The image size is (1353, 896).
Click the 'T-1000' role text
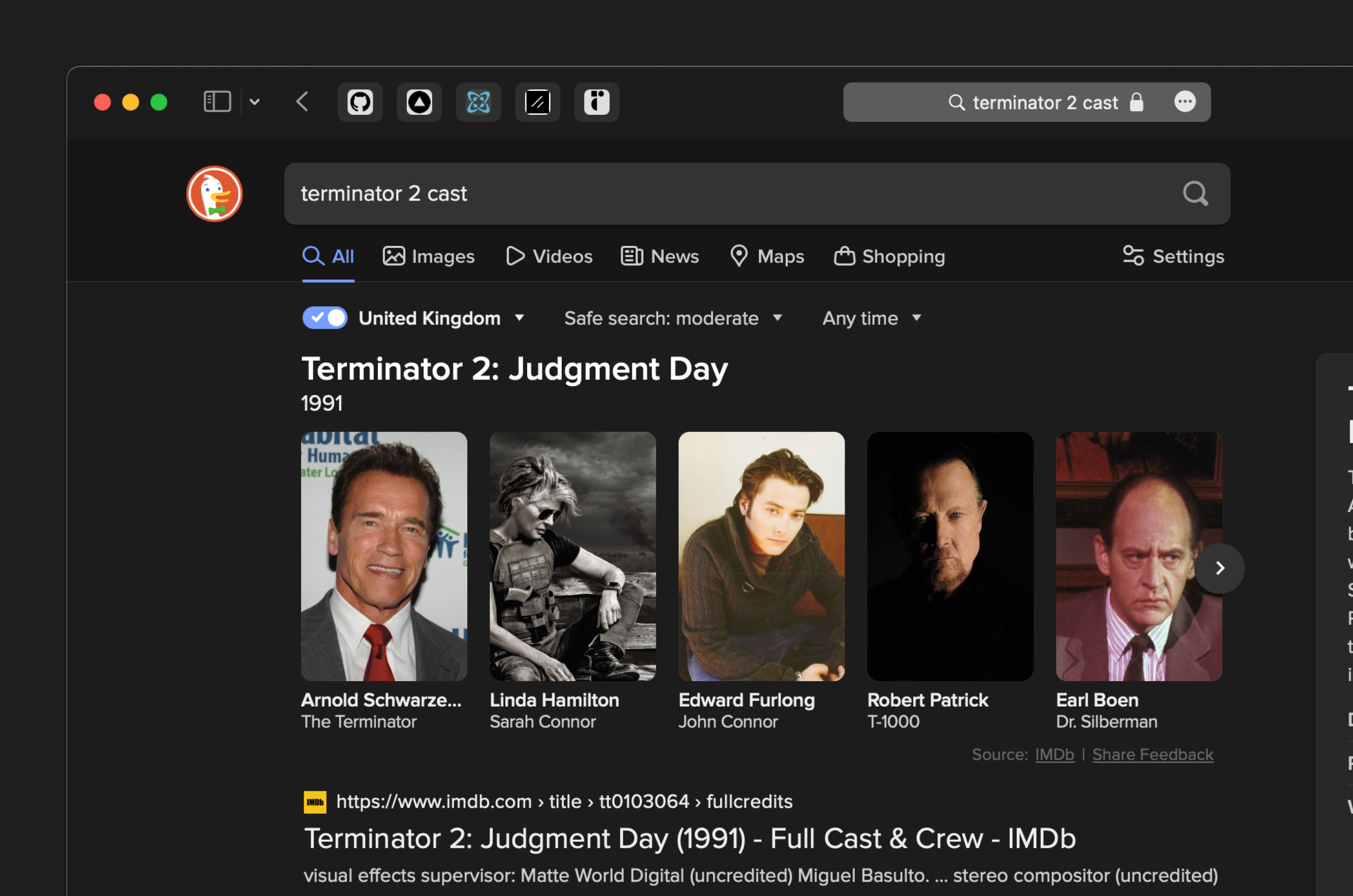(x=893, y=722)
